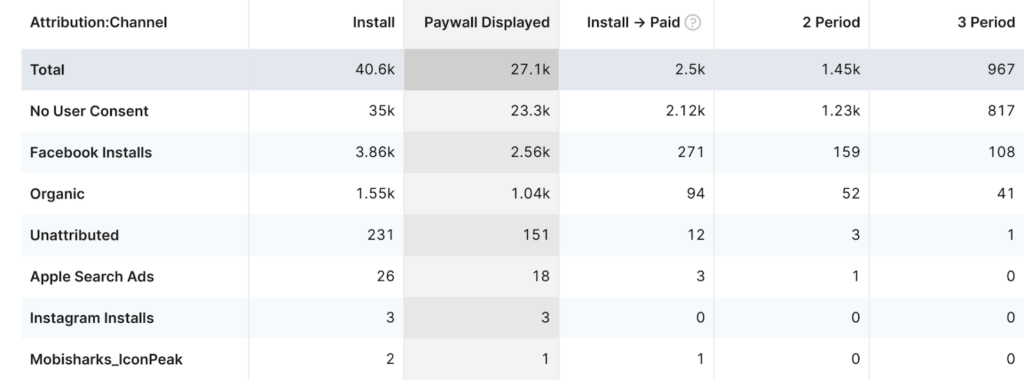The image size is (1024, 383).
Task: Select the Total row label
Action: point(47,70)
